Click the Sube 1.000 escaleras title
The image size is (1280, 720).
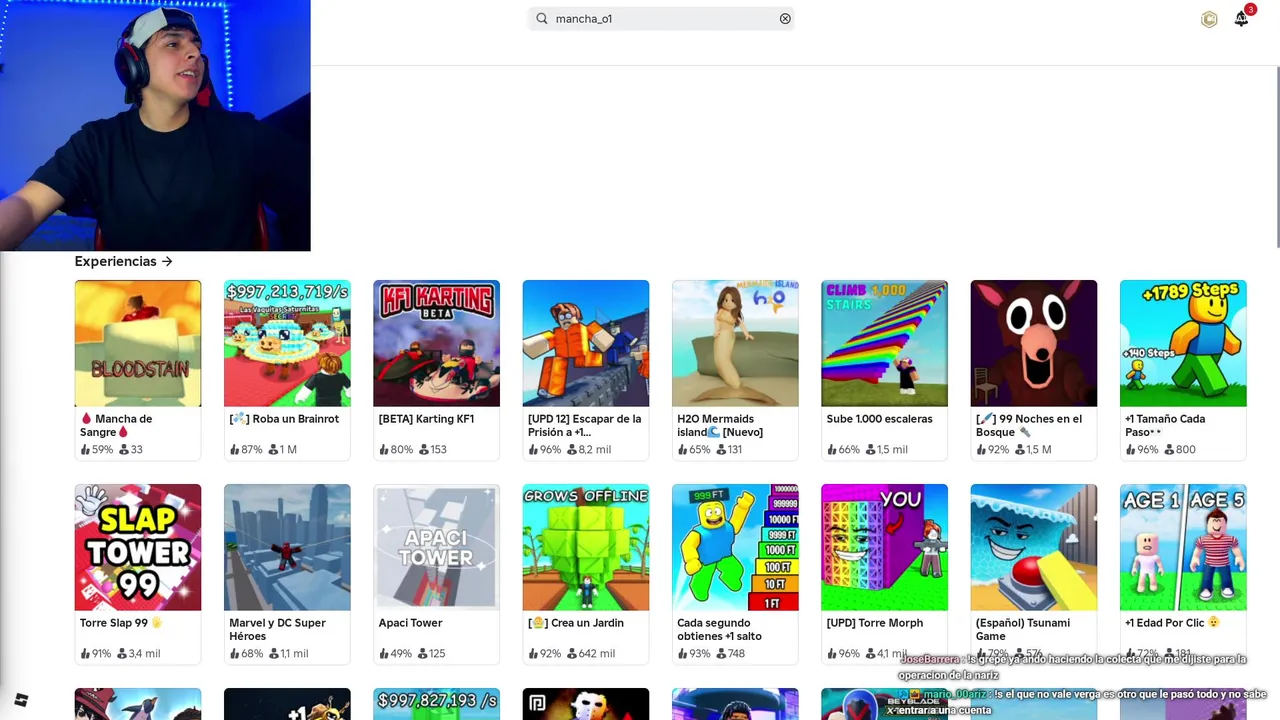point(879,419)
